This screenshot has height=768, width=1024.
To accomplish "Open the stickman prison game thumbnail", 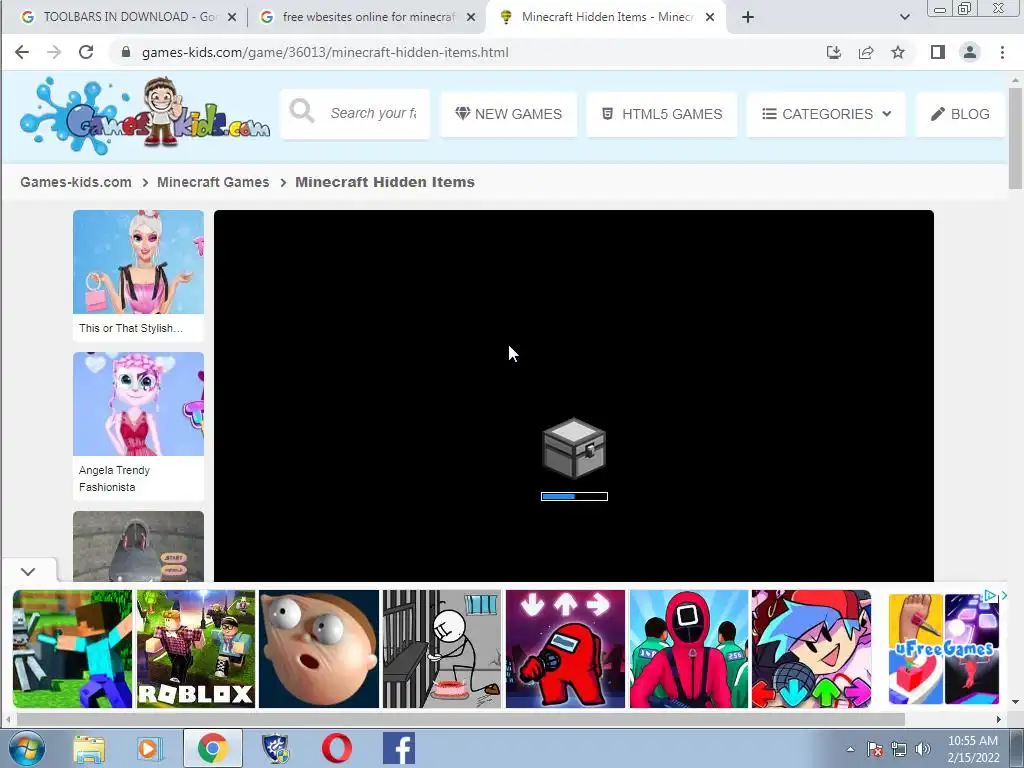I will pos(442,648).
